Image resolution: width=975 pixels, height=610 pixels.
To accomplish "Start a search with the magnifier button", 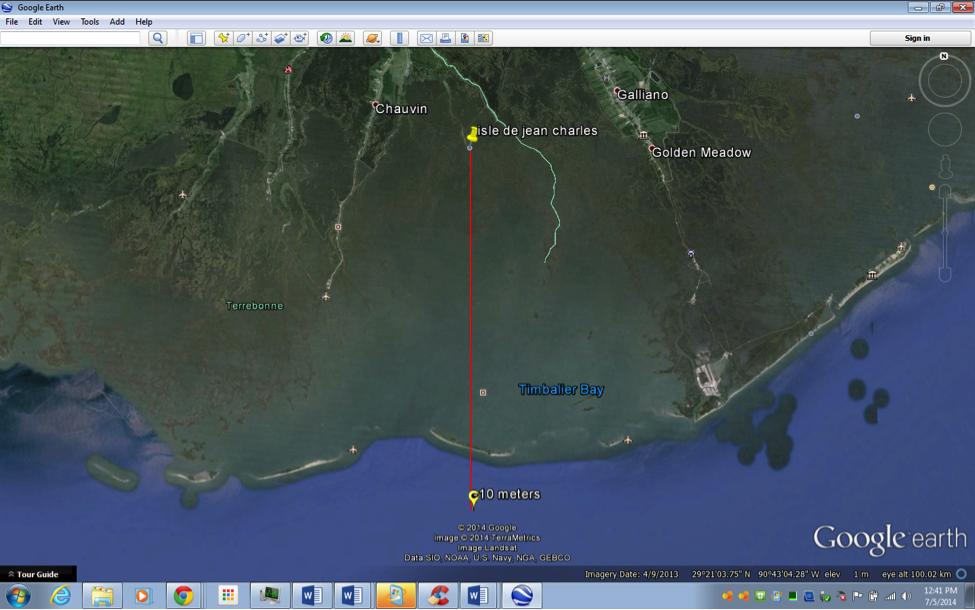I will coord(159,38).
